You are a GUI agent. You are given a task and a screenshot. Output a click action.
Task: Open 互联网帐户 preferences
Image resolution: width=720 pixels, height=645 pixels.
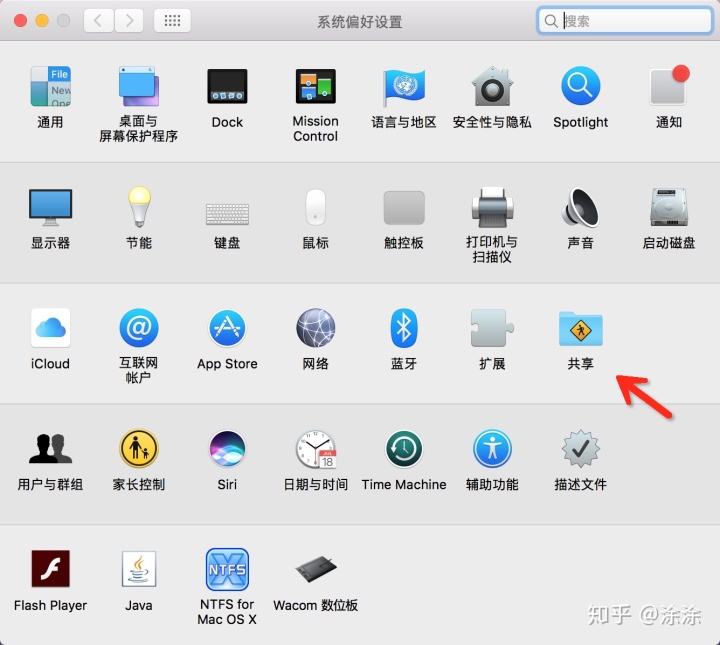[139, 328]
